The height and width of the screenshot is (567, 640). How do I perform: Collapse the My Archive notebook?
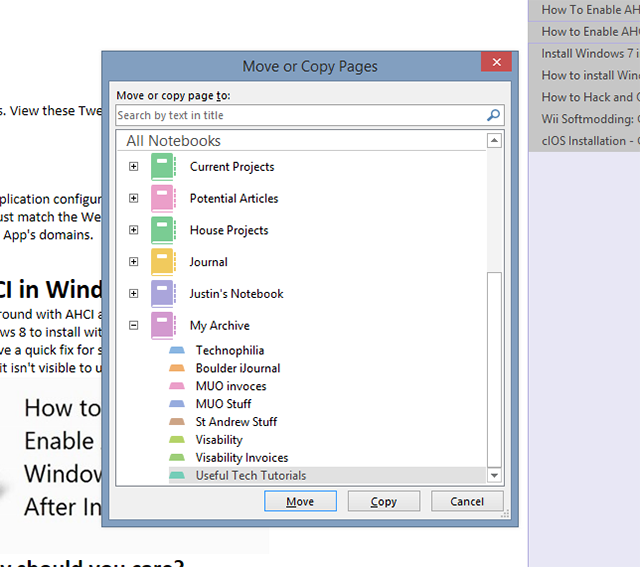coord(133,325)
